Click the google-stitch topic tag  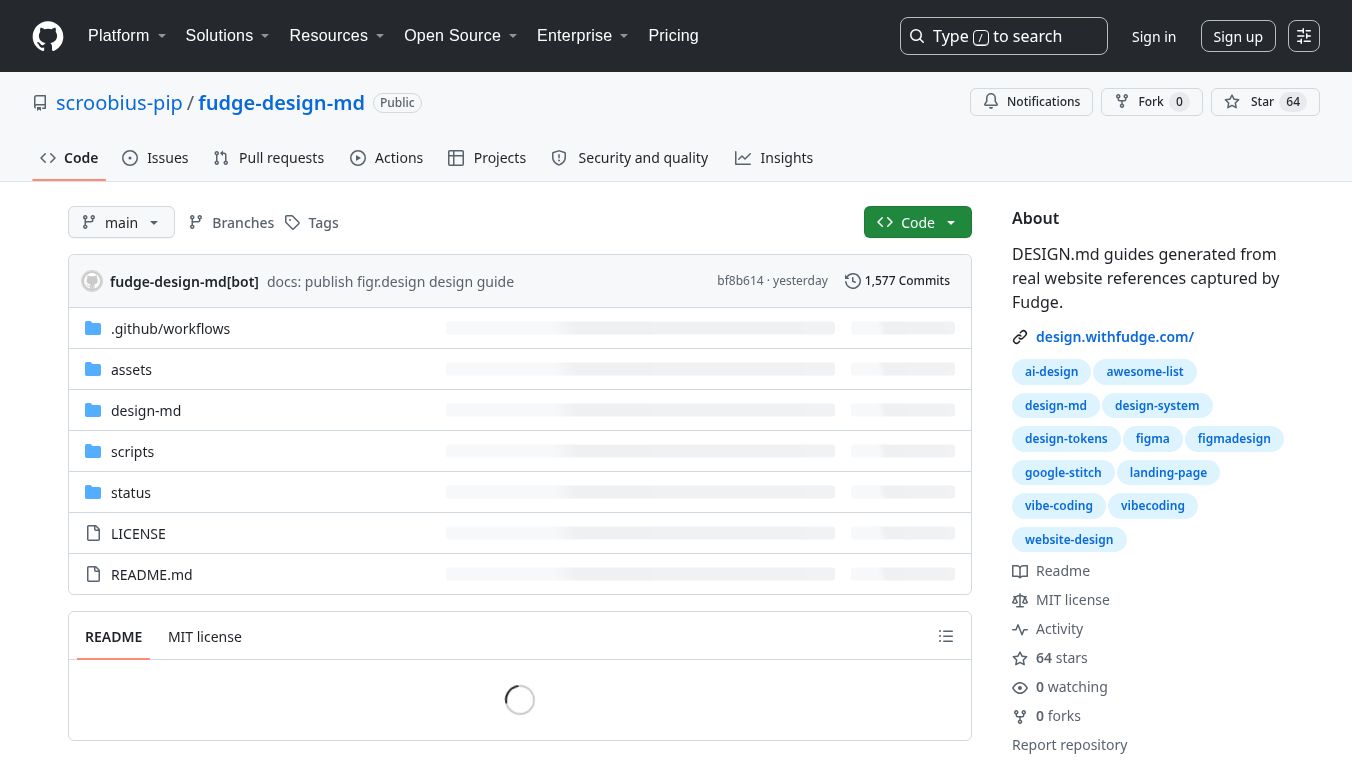1063,473
